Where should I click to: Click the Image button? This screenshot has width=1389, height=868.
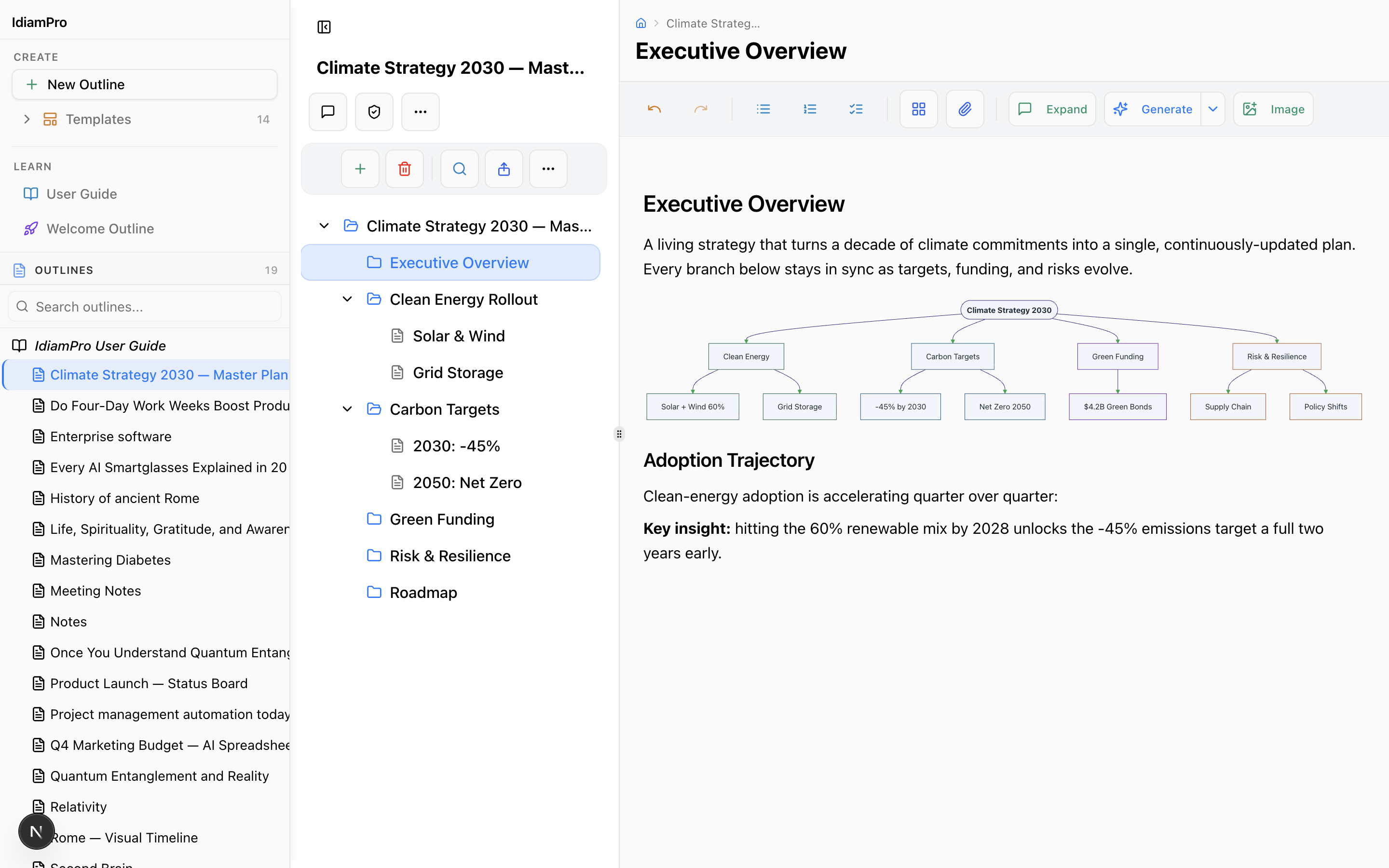1273,109
